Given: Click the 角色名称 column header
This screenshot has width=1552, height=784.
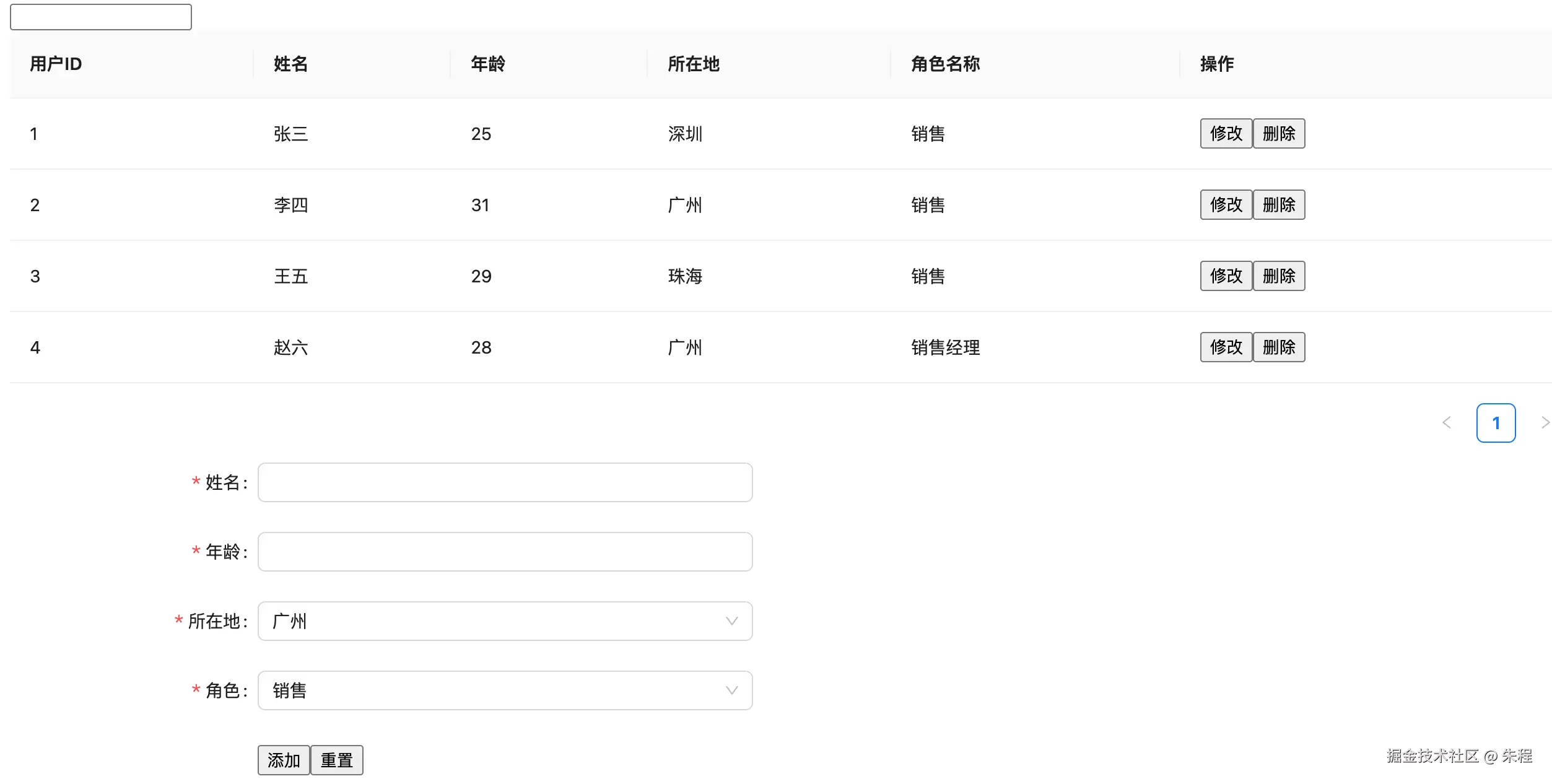Looking at the screenshot, I should click(x=945, y=64).
